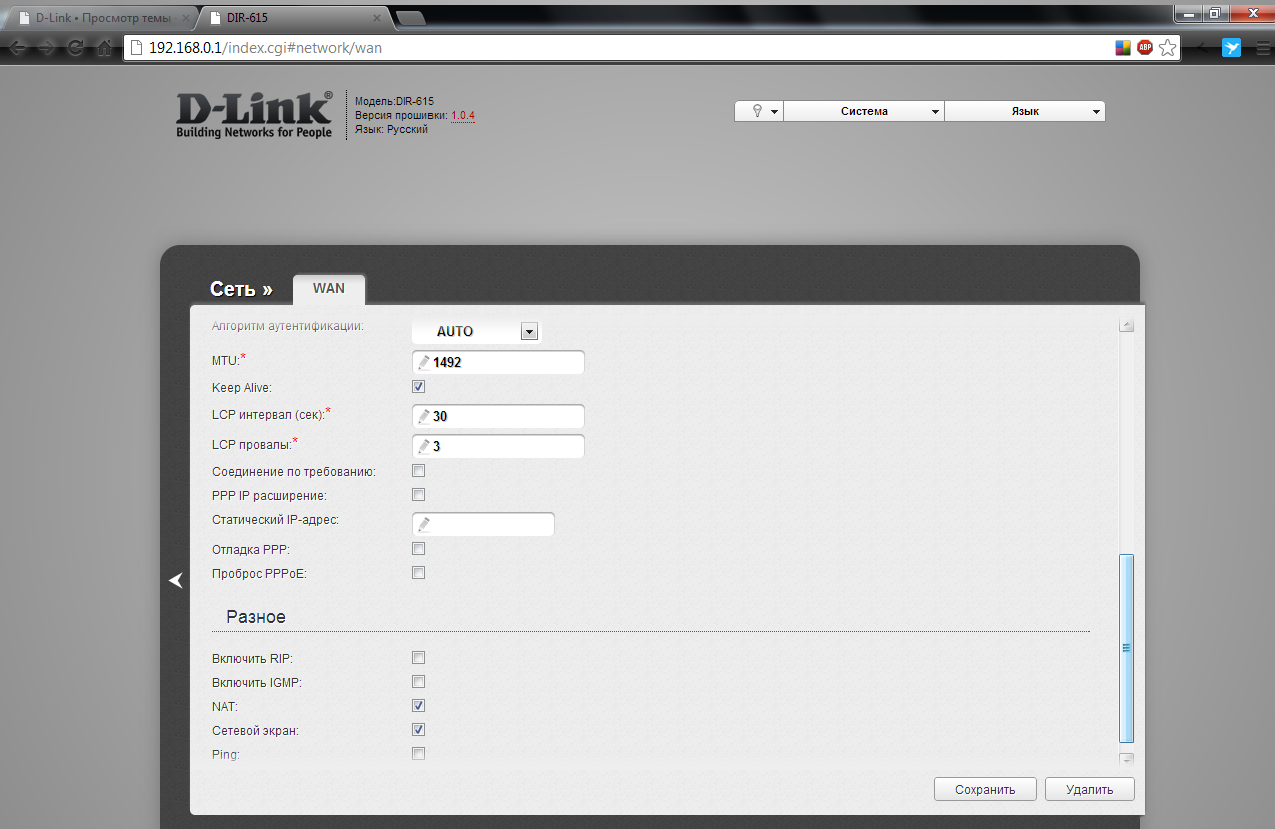This screenshot has height=829, width=1275.
Task: Enable Соединение по требованию checkbox
Action: point(419,471)
